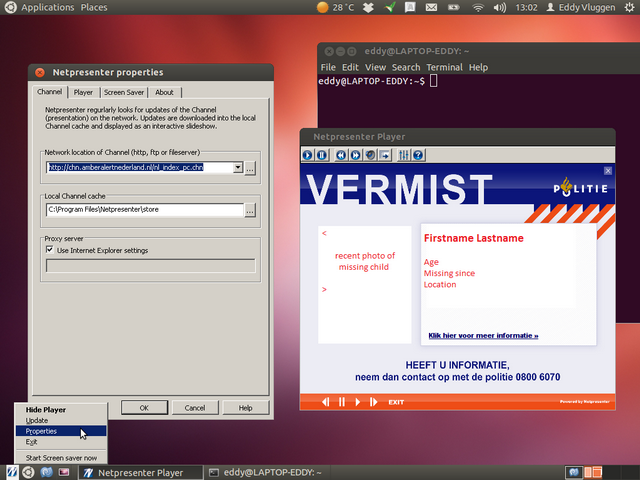Switch to the Player tab
The width and height of the screenshot is (640, 480).
pyautogui.click(x=83, y=92)
